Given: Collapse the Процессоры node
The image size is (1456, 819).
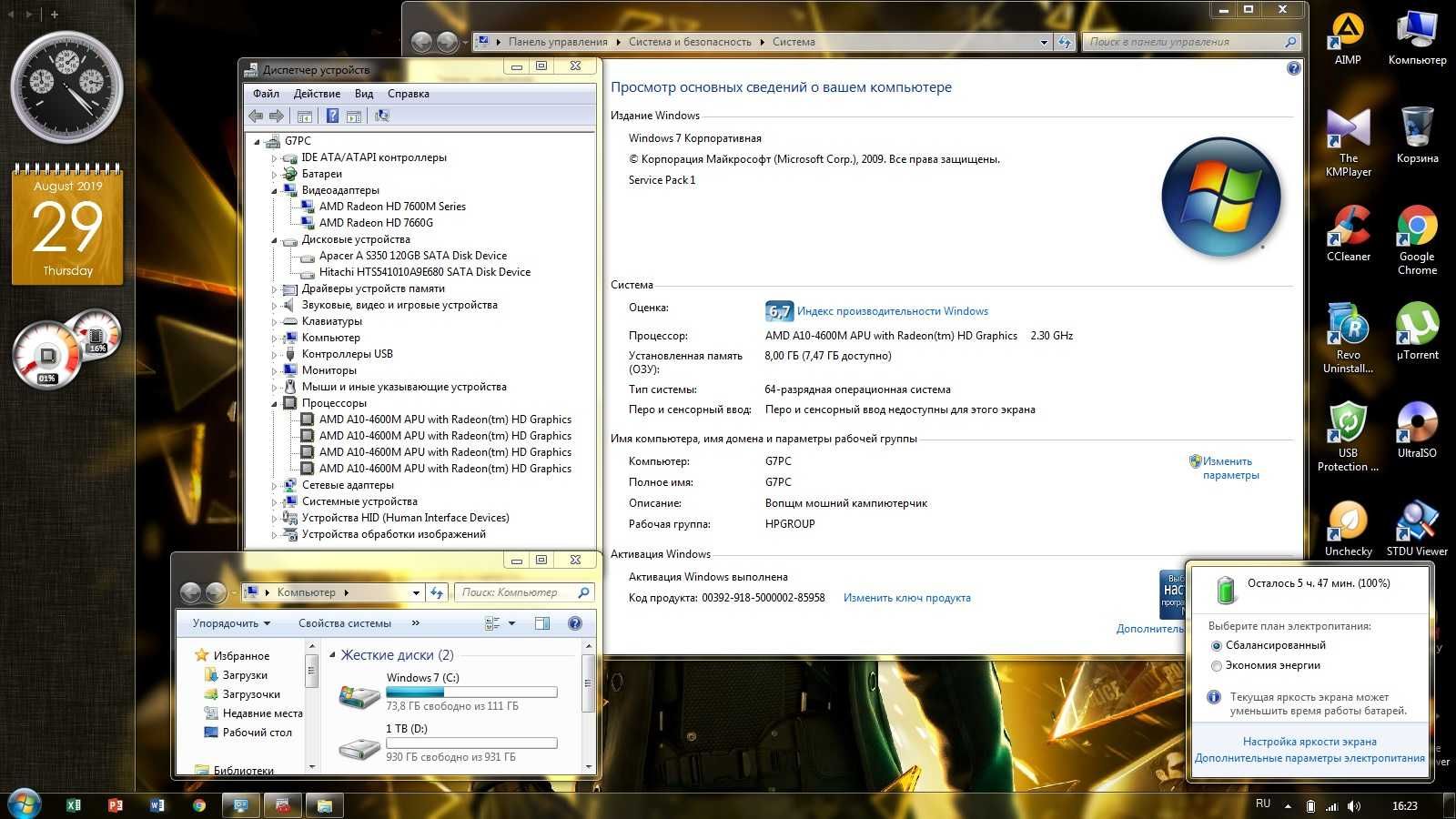Looking at the screenshot, I should [274, 404].
